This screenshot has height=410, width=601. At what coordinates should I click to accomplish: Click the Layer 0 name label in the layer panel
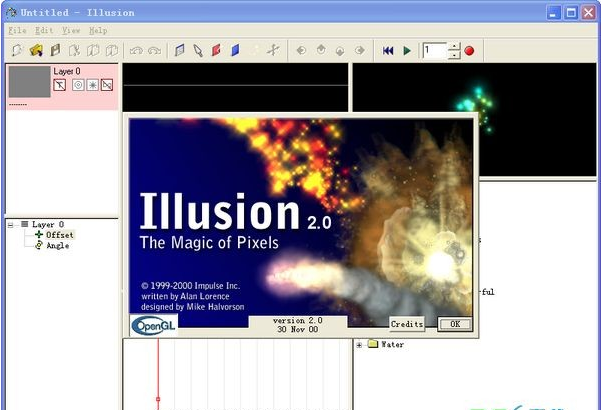pos(67,71)
